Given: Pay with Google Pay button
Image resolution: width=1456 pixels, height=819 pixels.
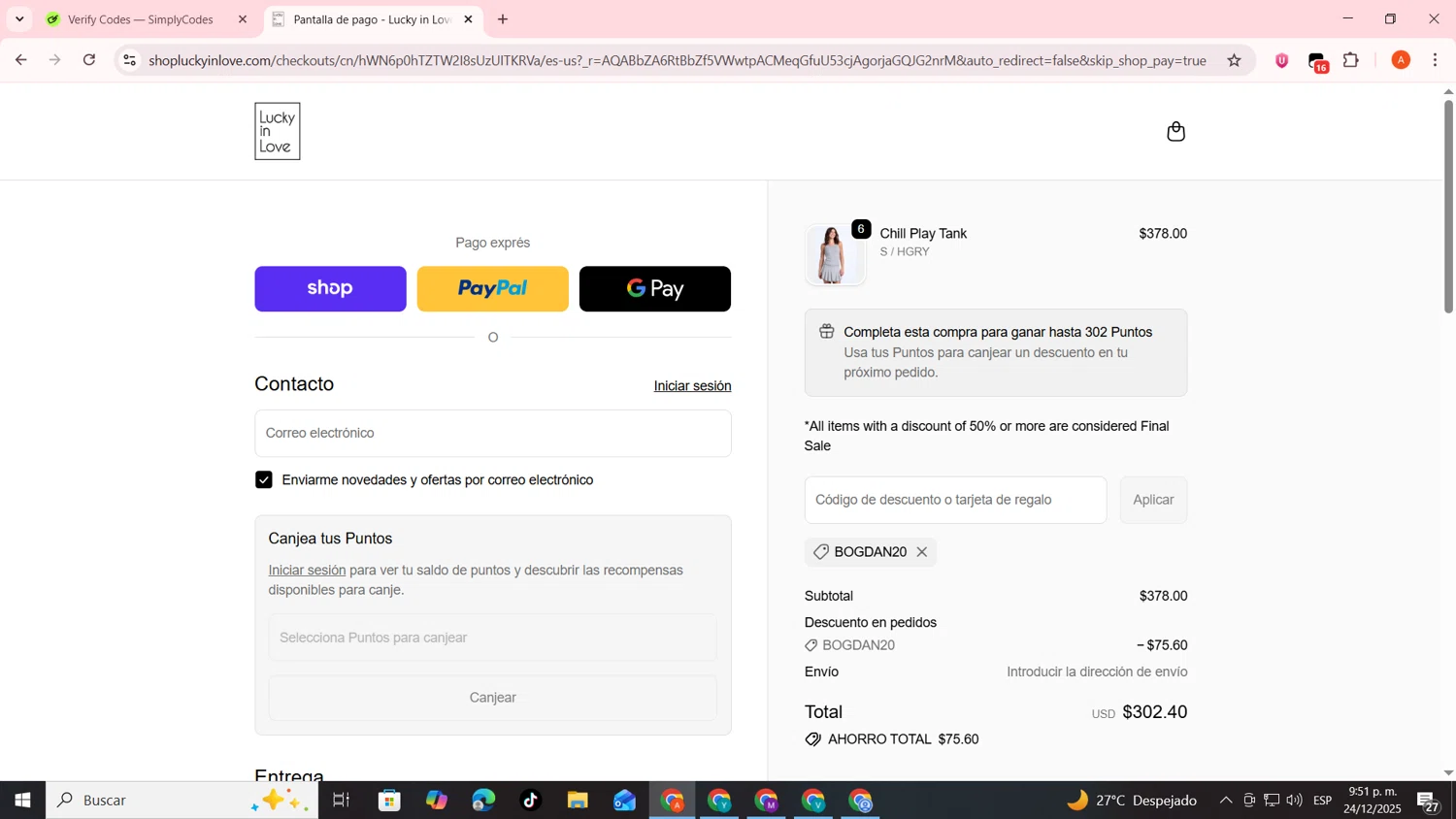Looking at the screenshot, I should [x=654, y=288].
